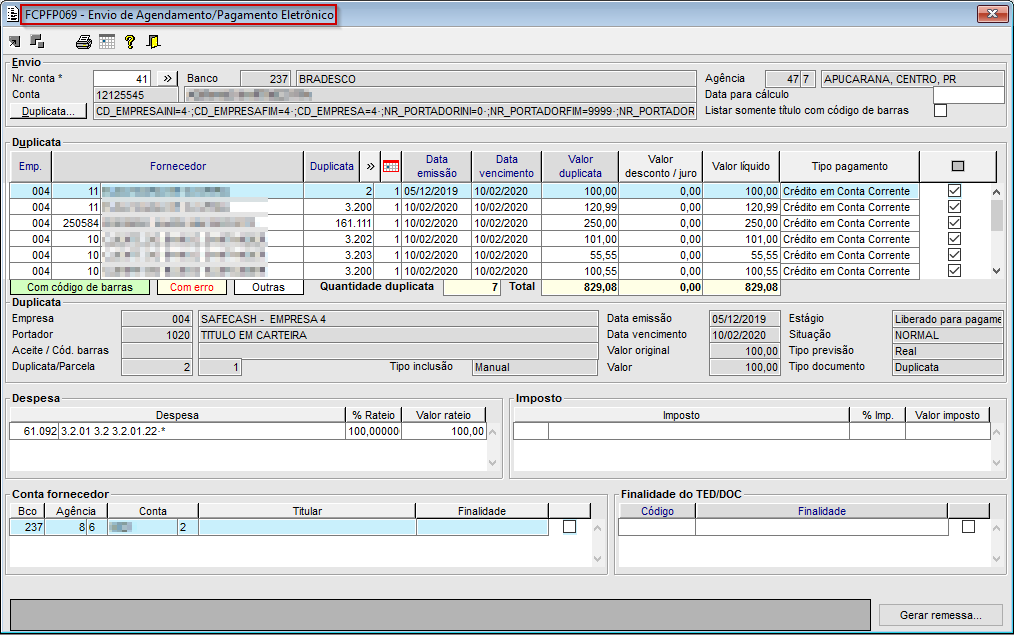
Task: Uncheck the checkbox for the 100,55 row
Action: [954, 270]
